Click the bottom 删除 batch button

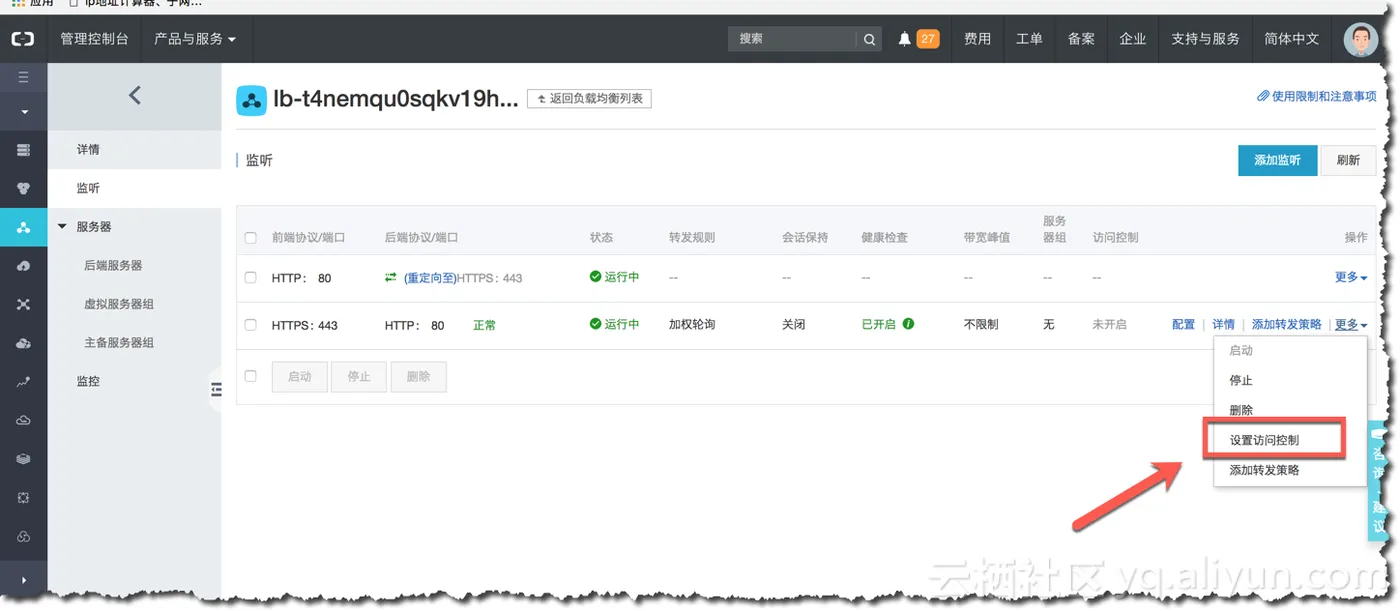coord(418,377)
